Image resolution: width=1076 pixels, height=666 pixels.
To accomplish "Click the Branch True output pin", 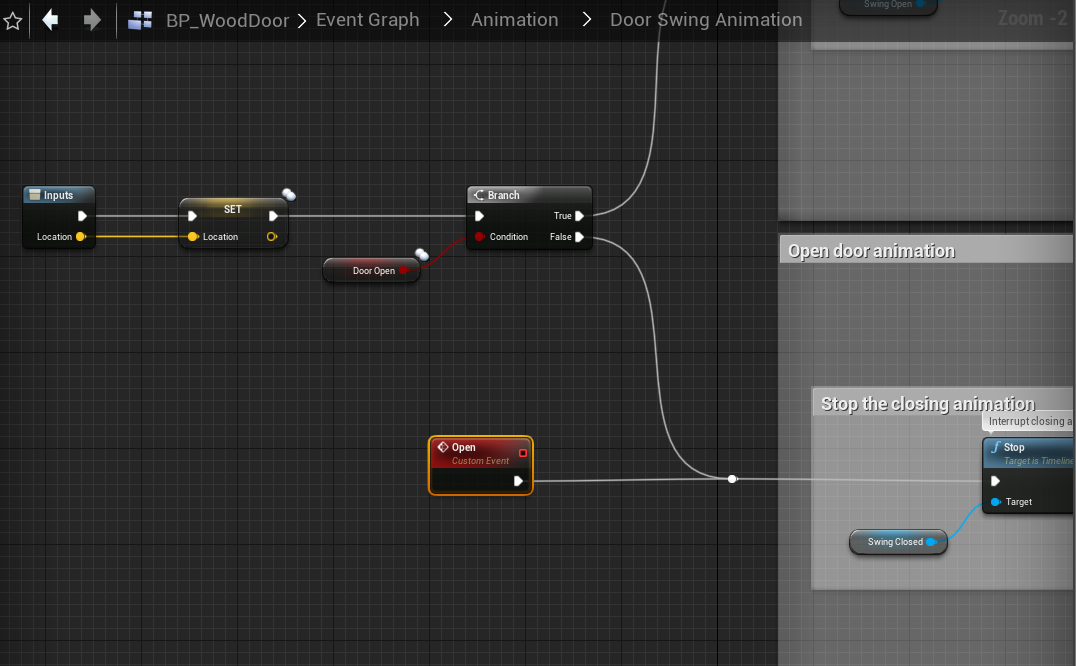I will click(x=579, y=216).
